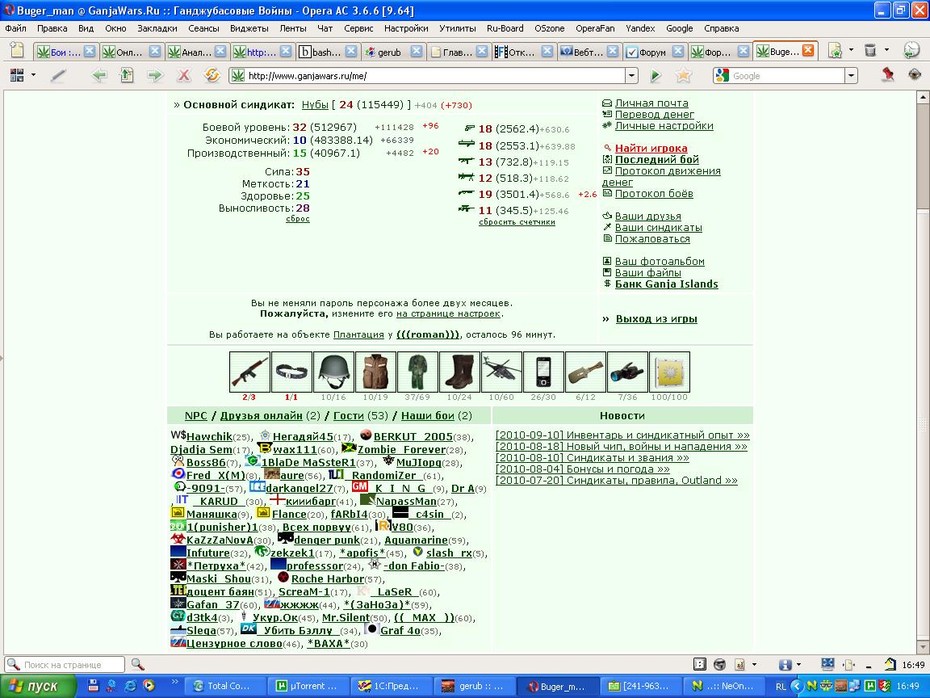
Task: Select the helmet equipment icon
Action: (333, 371)
